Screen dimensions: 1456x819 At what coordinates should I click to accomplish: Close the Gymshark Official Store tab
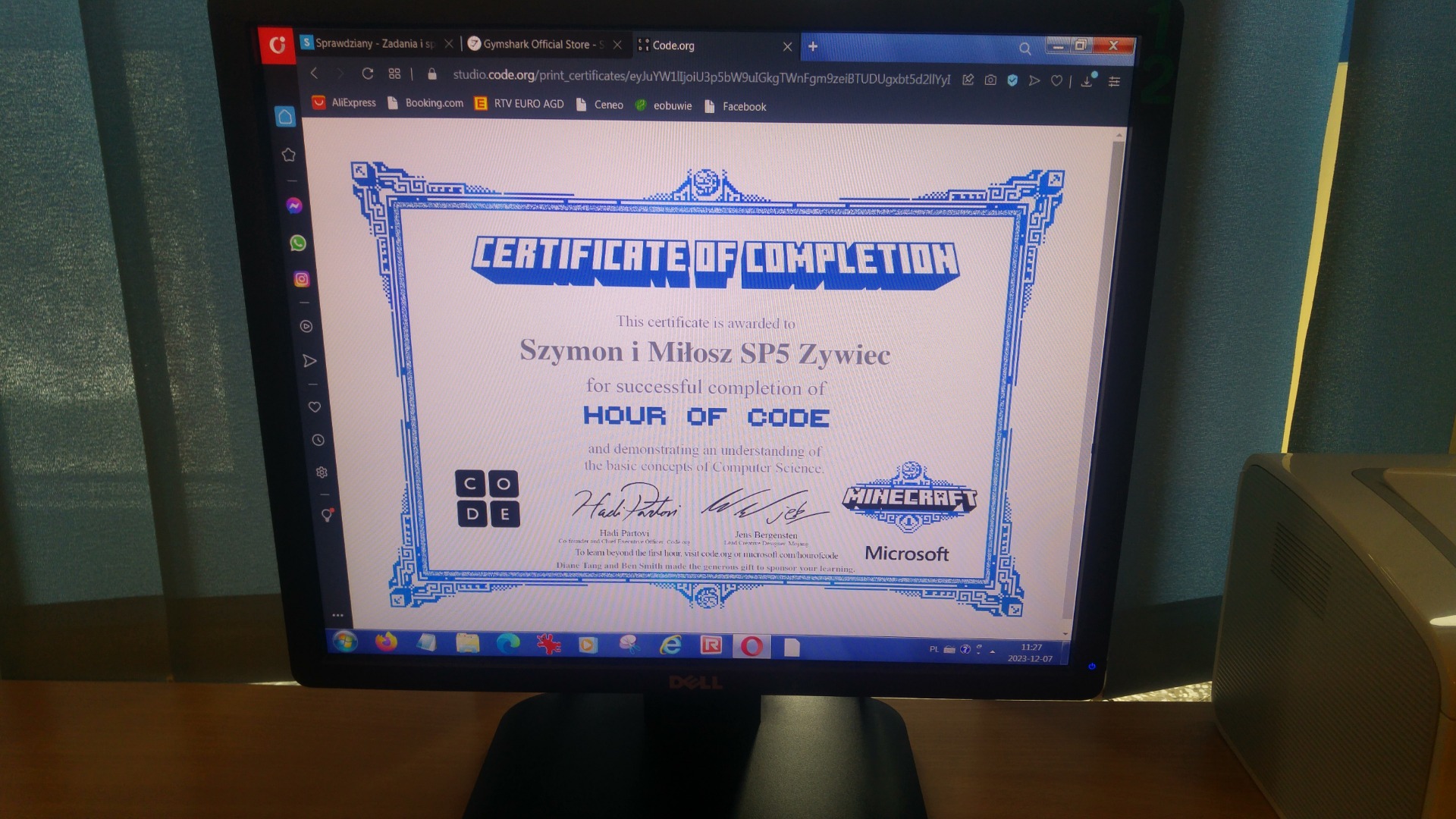pyautogui.click(x=617, y=45)
